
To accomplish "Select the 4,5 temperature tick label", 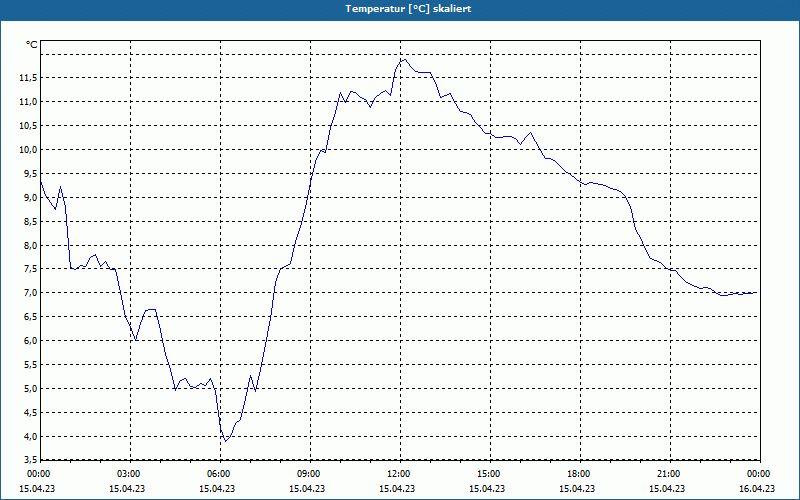I will point(31,413).
